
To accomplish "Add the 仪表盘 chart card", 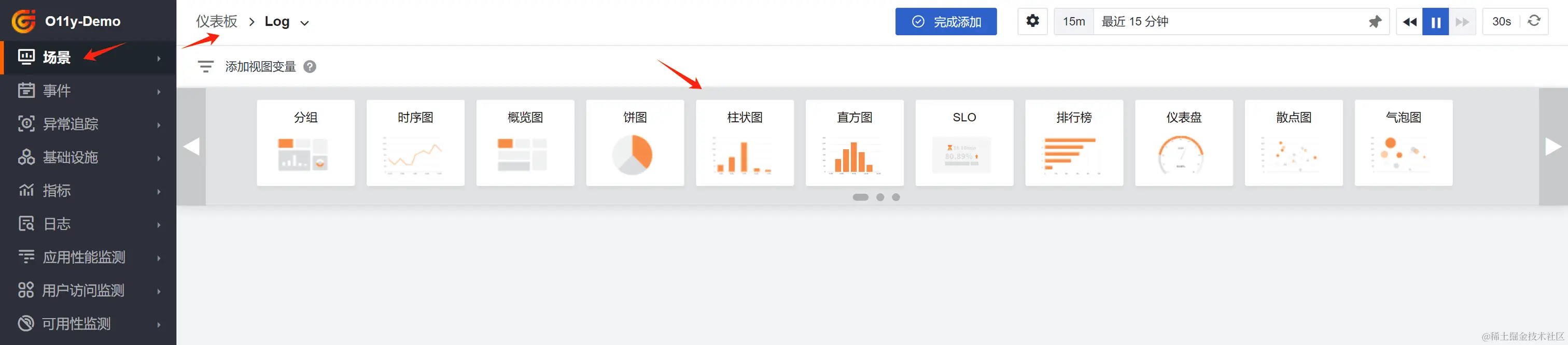I will 1184,143.
